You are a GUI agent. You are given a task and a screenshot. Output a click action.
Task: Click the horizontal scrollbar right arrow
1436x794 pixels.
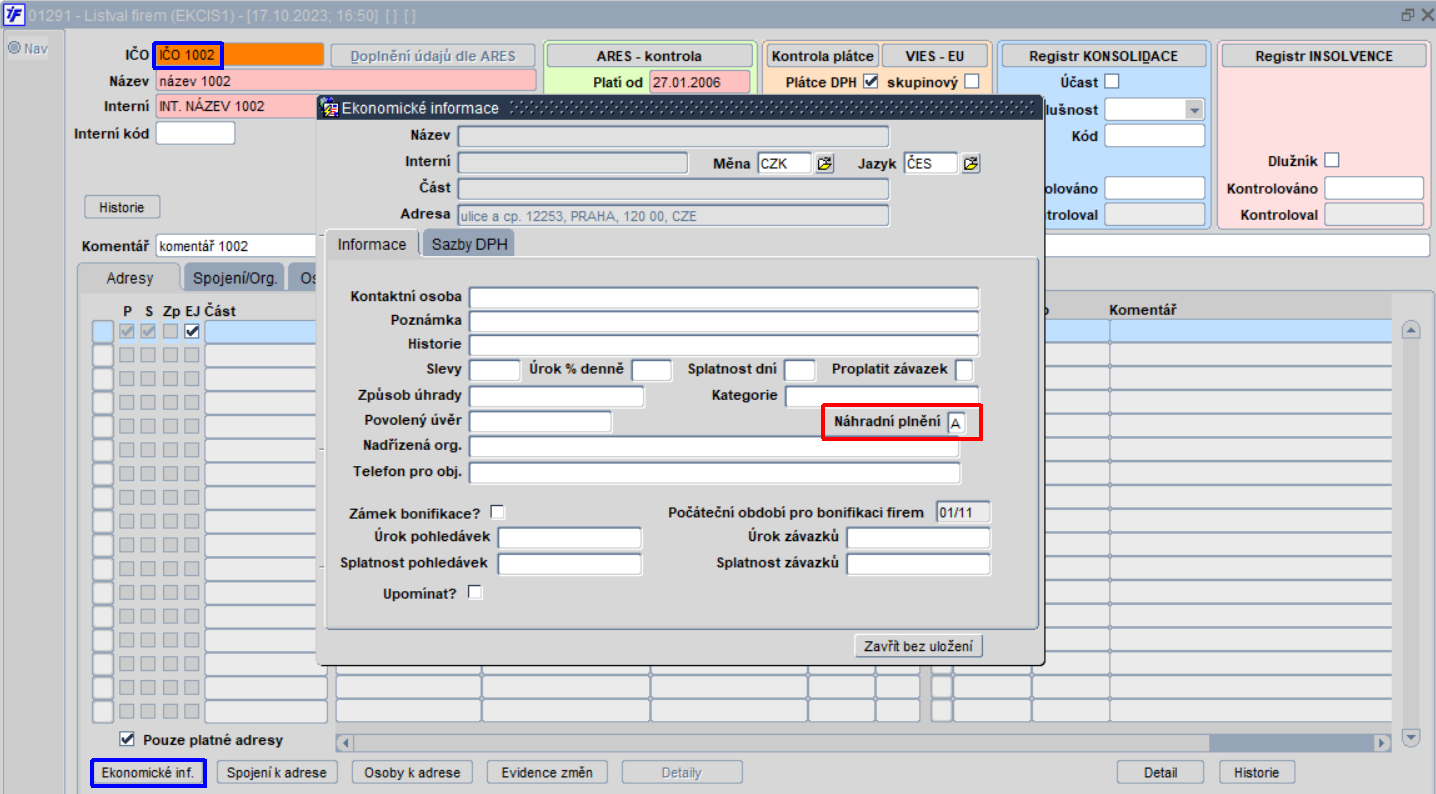pos(1382,743)
